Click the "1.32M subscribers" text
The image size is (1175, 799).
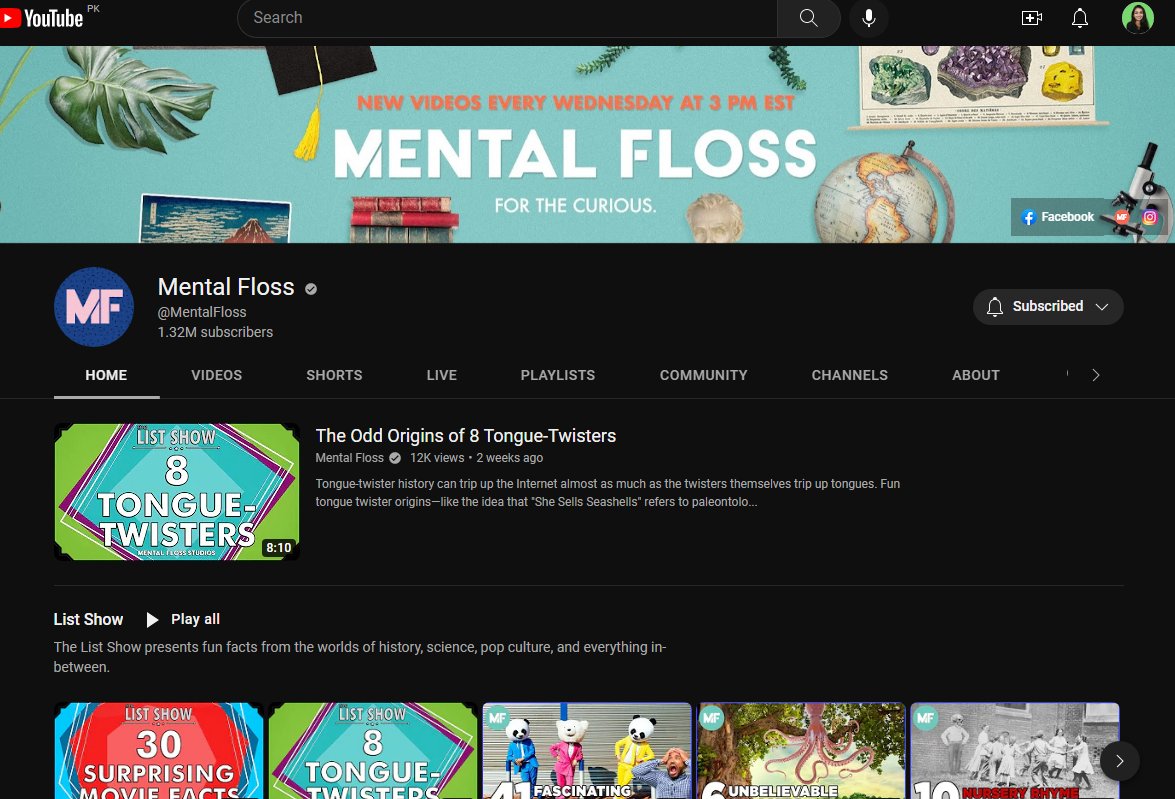[x=215, y=332]
